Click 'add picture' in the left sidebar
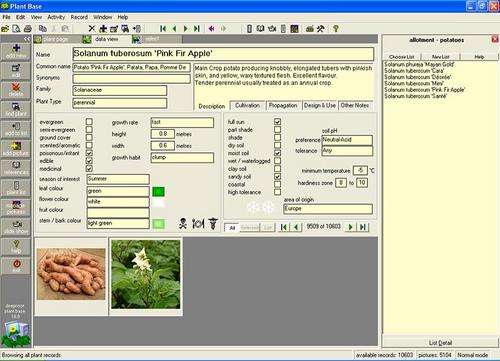Screen dimensions: 500x361 (16, 149)
